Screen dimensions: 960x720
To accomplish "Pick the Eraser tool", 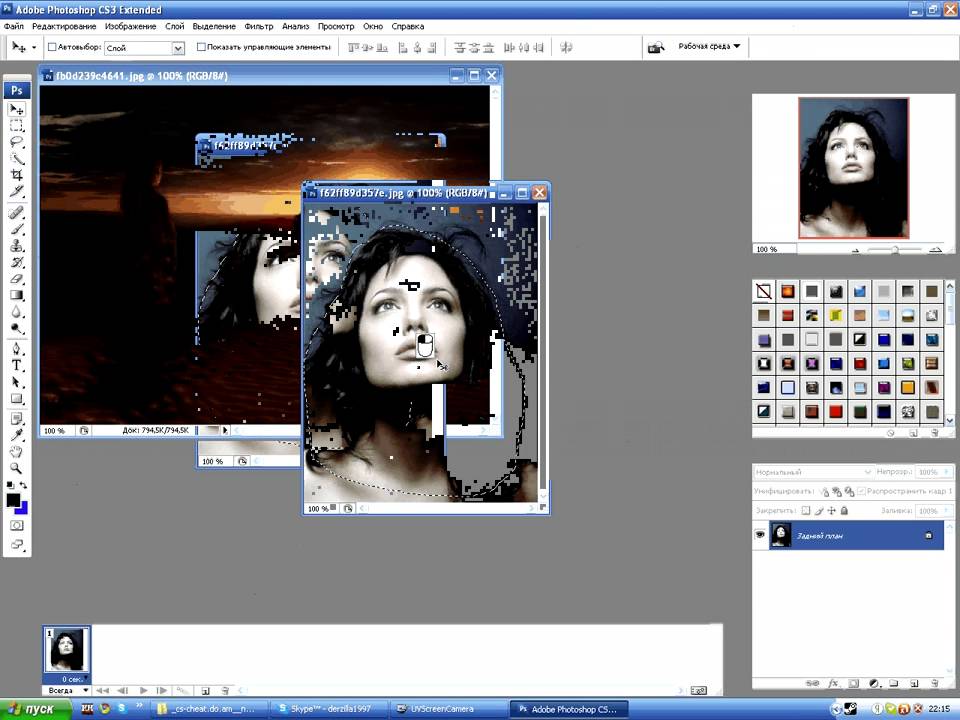I will point(17,278).
